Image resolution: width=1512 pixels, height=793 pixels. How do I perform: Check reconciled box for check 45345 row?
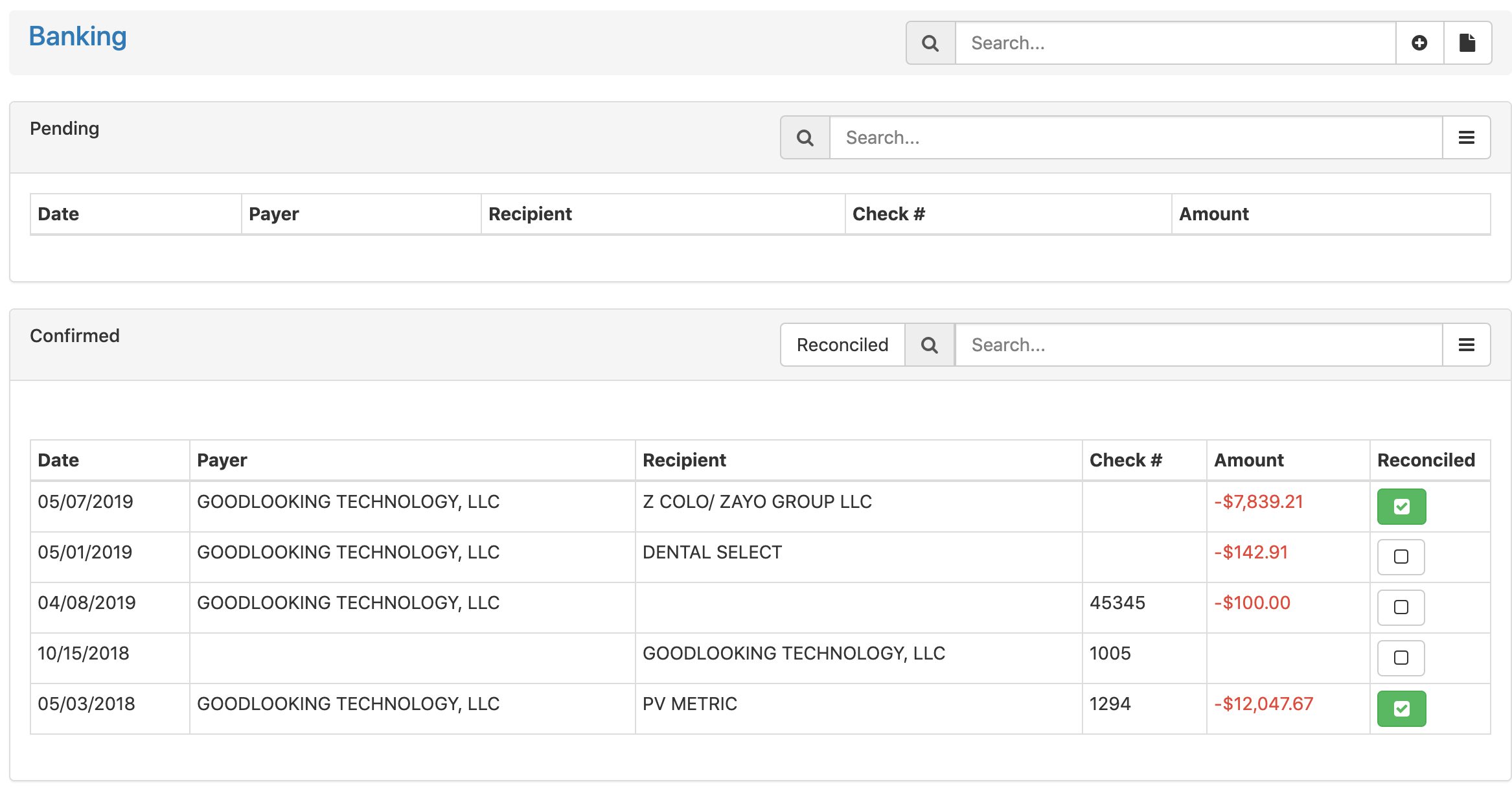click(x=1401, y=608)
